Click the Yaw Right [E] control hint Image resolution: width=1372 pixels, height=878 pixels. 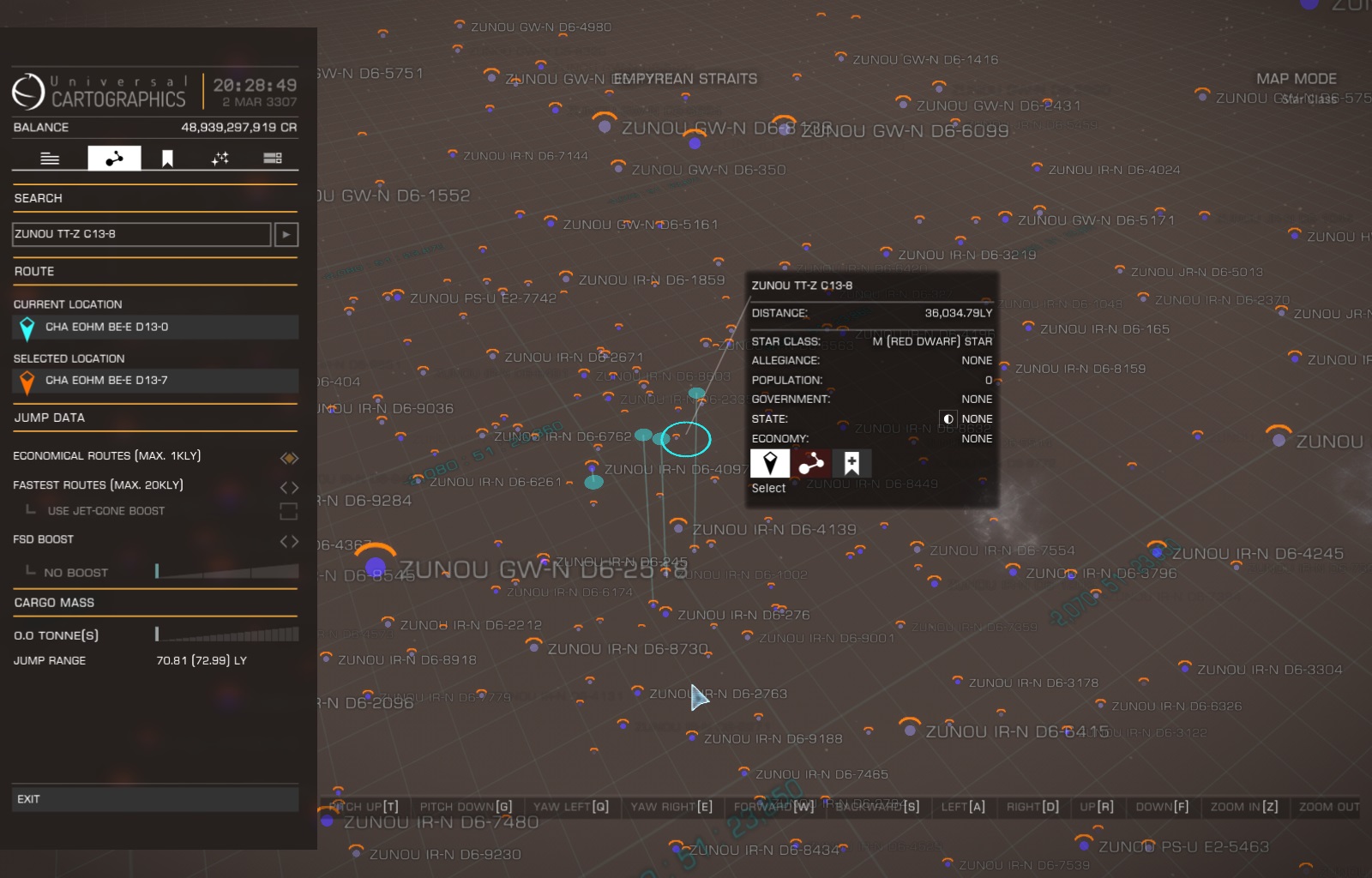tap(671, 807)
